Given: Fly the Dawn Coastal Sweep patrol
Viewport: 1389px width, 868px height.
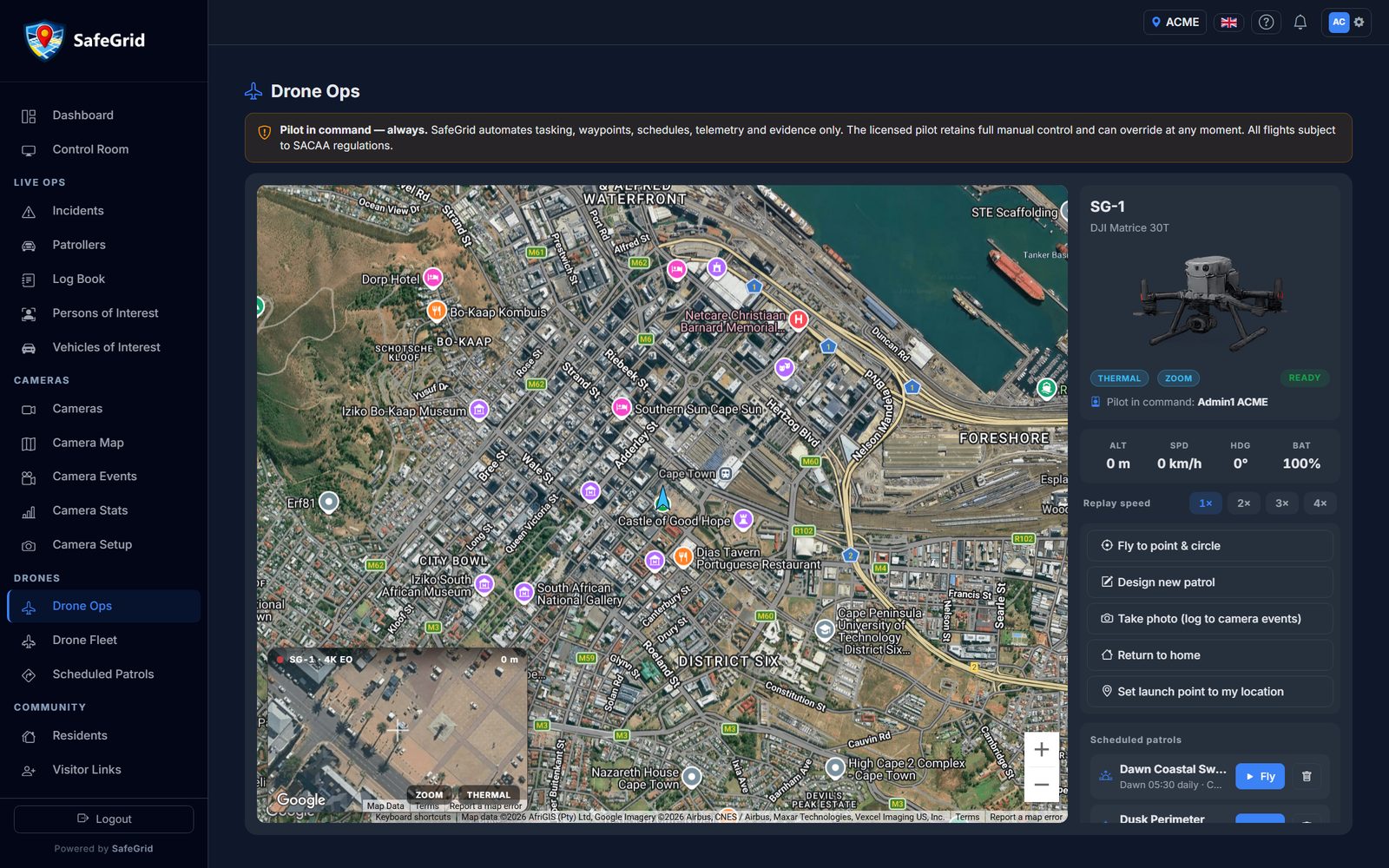Looking at the screenshot, I should 1260,777.
